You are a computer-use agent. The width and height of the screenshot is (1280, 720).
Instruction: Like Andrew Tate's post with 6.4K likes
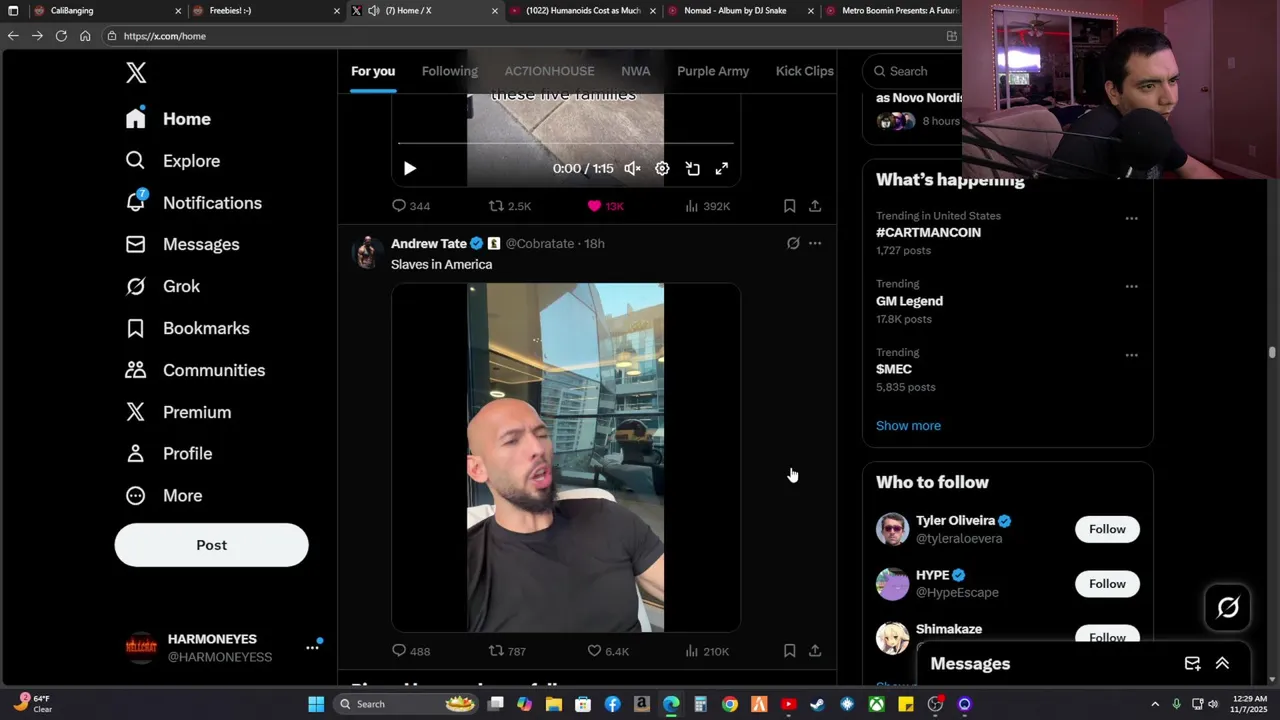tap(608, 651)
